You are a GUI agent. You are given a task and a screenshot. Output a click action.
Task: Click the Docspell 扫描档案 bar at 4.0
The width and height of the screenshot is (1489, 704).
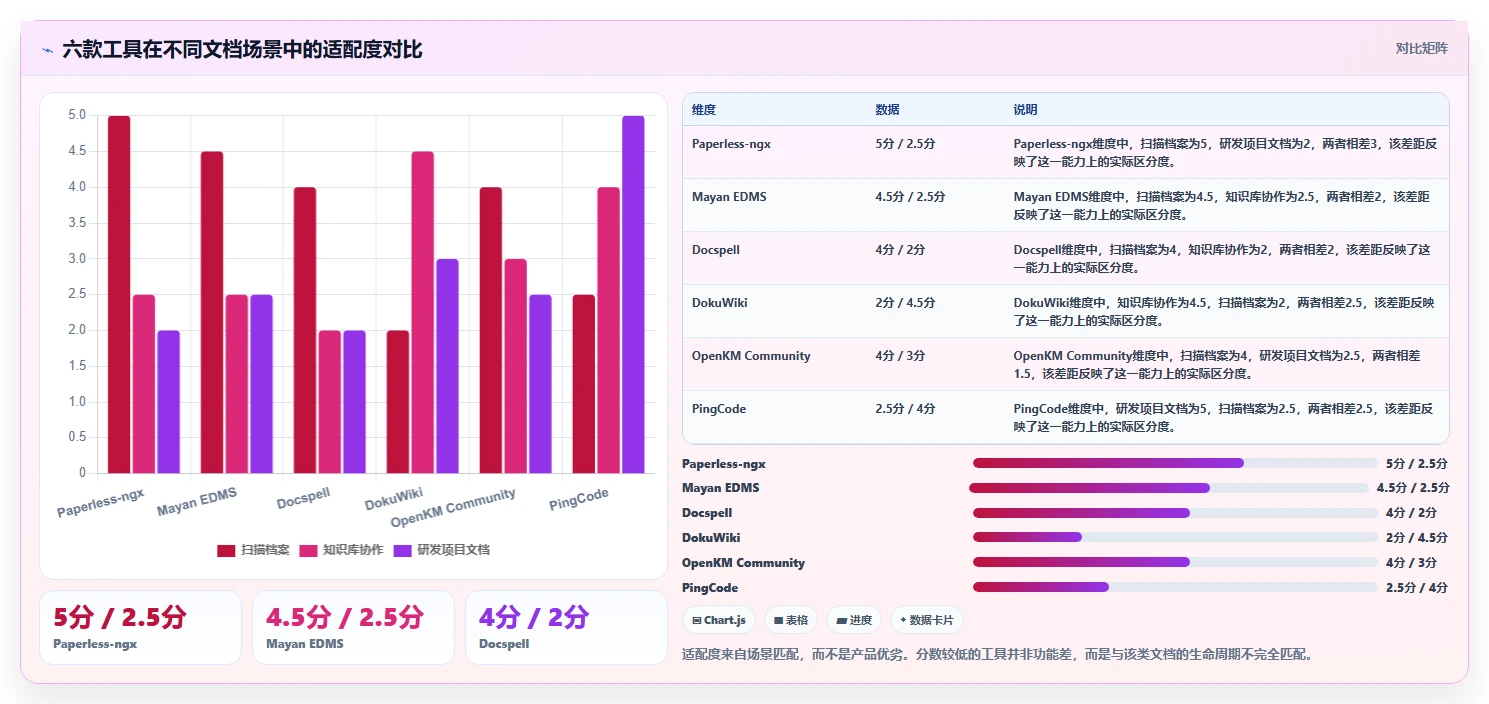coord(305,330)
